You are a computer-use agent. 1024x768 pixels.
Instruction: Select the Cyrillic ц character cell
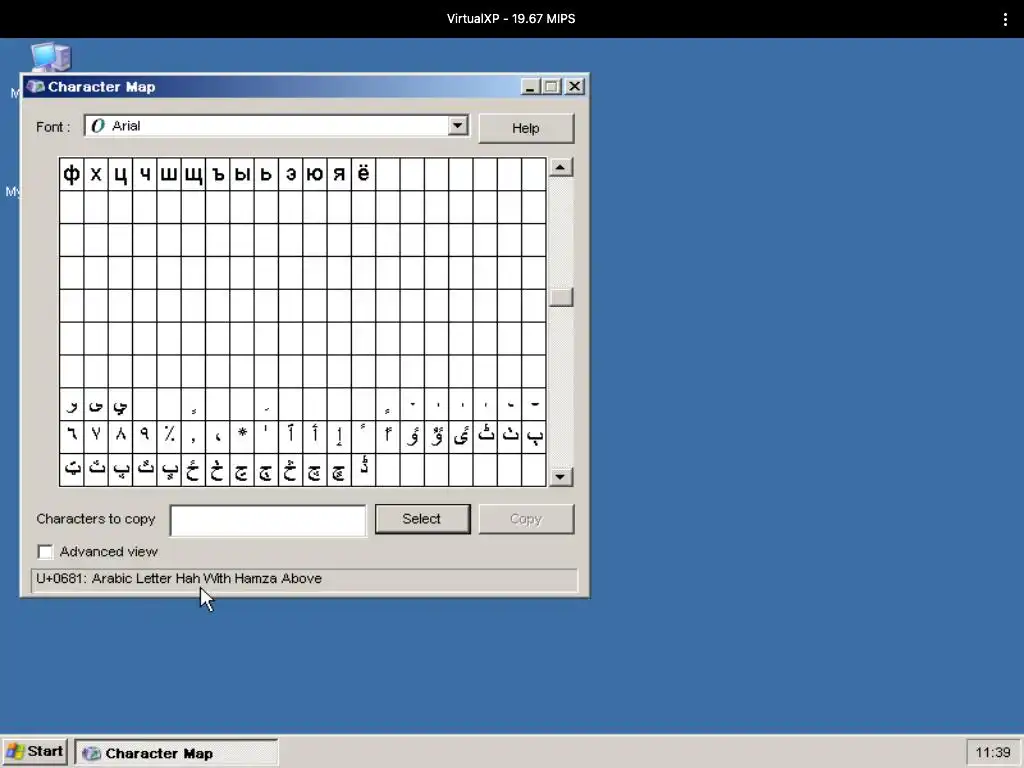pyautogui.click(x=120, y=174)
